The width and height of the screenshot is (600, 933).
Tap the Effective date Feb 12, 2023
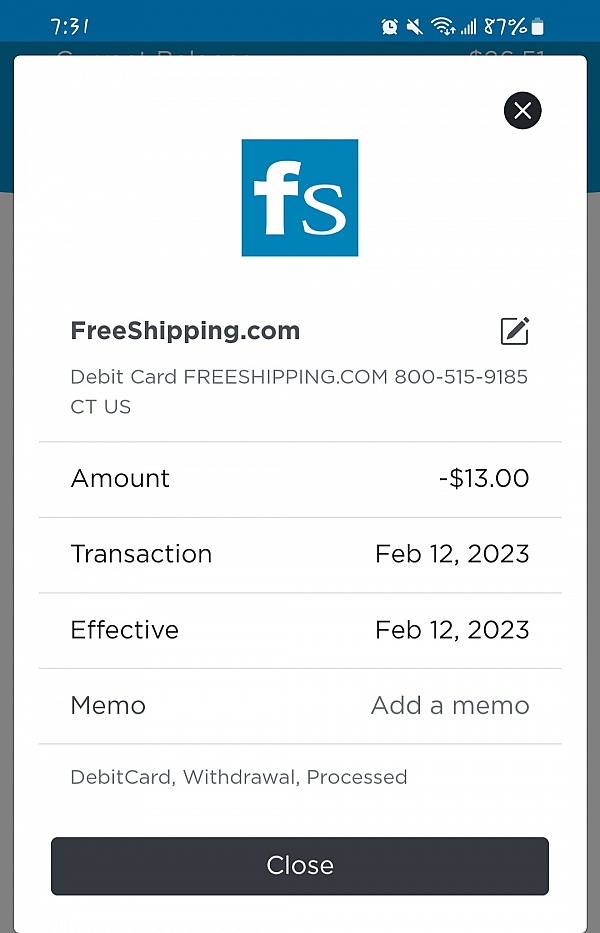tap(452, 630)
